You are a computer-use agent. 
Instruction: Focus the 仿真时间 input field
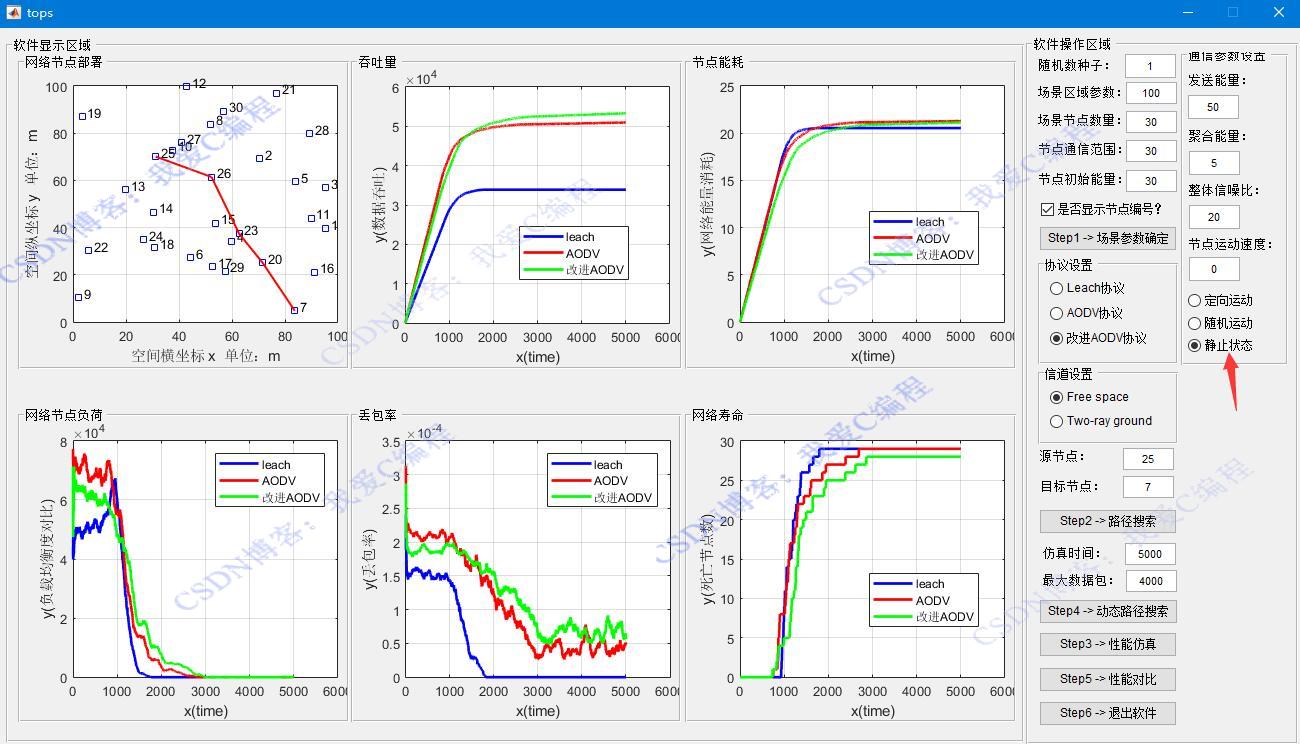pos(1150,554)
